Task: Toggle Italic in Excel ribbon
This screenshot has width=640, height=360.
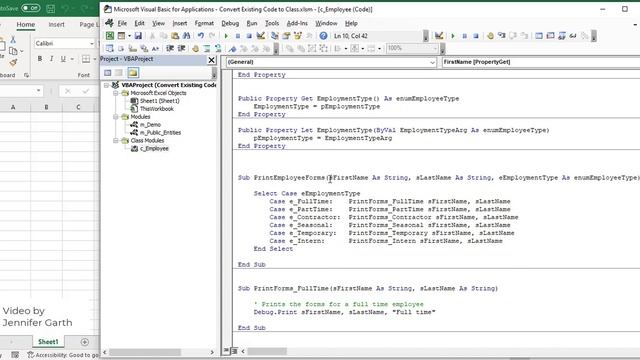Action: [51, 59]
